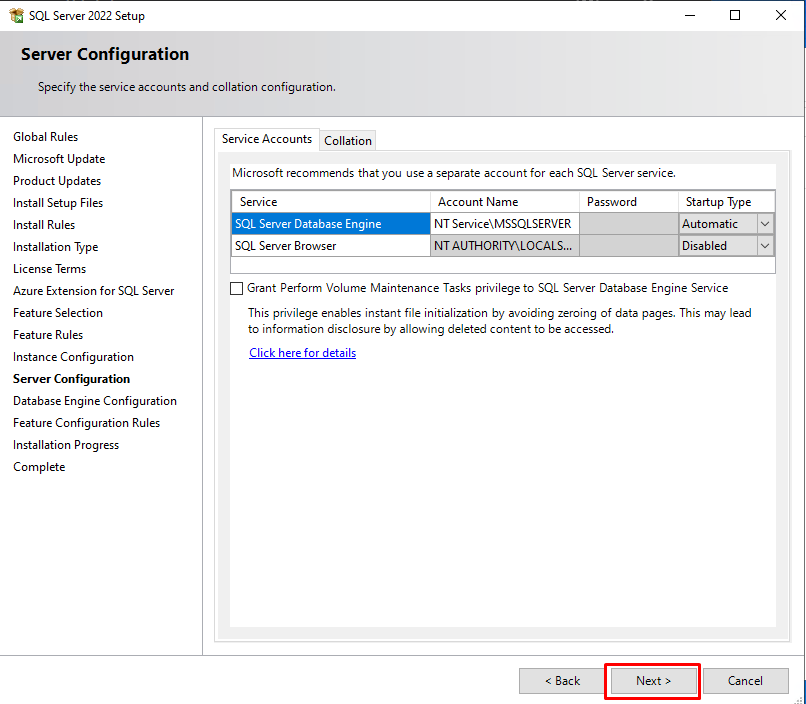Image resolution: width=806 pixels, height=704 pixels.
Task: Switch to the Collation tab
Action: [348, 141]
